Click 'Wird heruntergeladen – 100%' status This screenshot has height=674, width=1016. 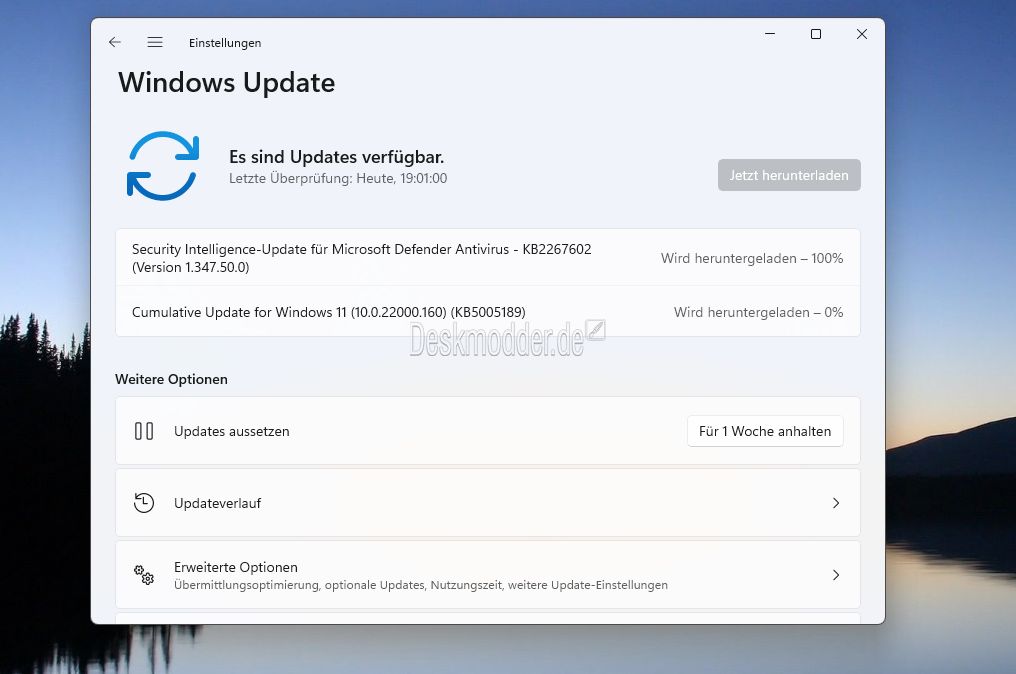pos(752,258)
